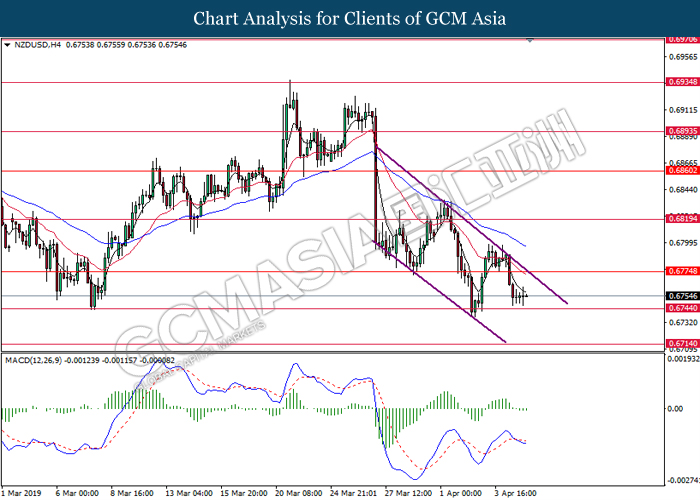Viewport: 700px width, 500px height.
Task: Click the 0.69565 price scale value
Action: click(683, 57)
